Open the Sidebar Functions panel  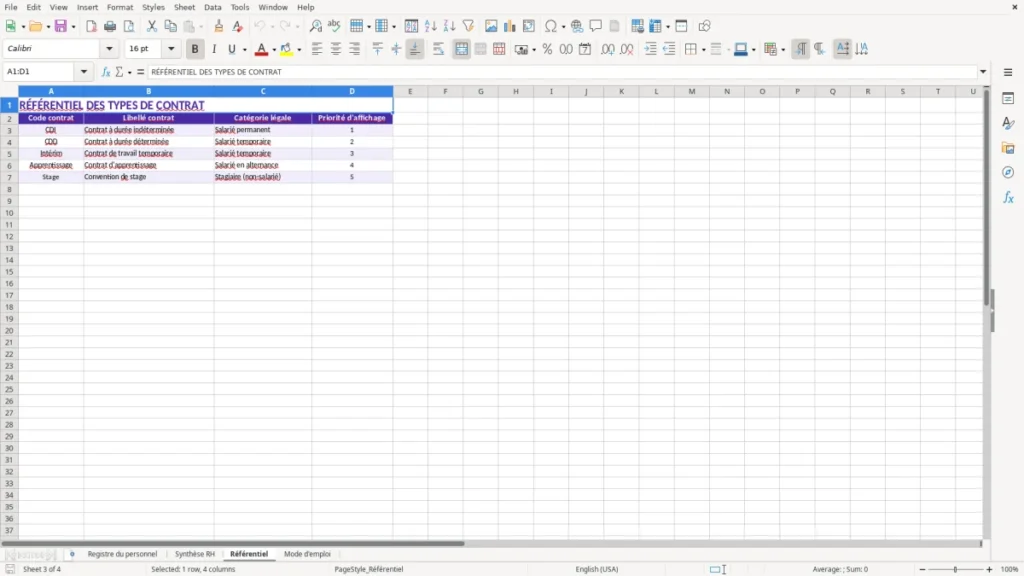point(1008,197)
